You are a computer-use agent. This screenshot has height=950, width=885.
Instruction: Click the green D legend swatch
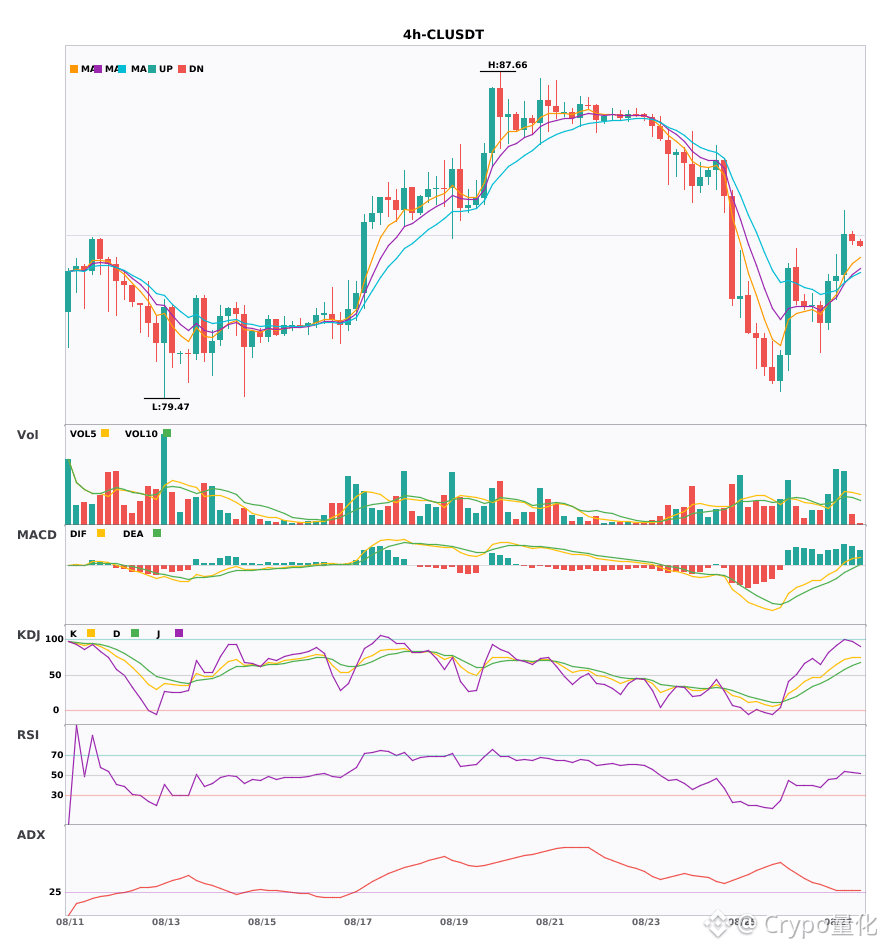pos(135,633)
